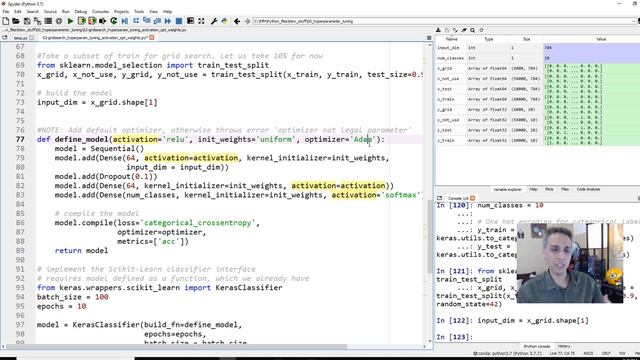Open the Code Analysis tab
This screenshot has width=640, height=360.
pos(588,189)
